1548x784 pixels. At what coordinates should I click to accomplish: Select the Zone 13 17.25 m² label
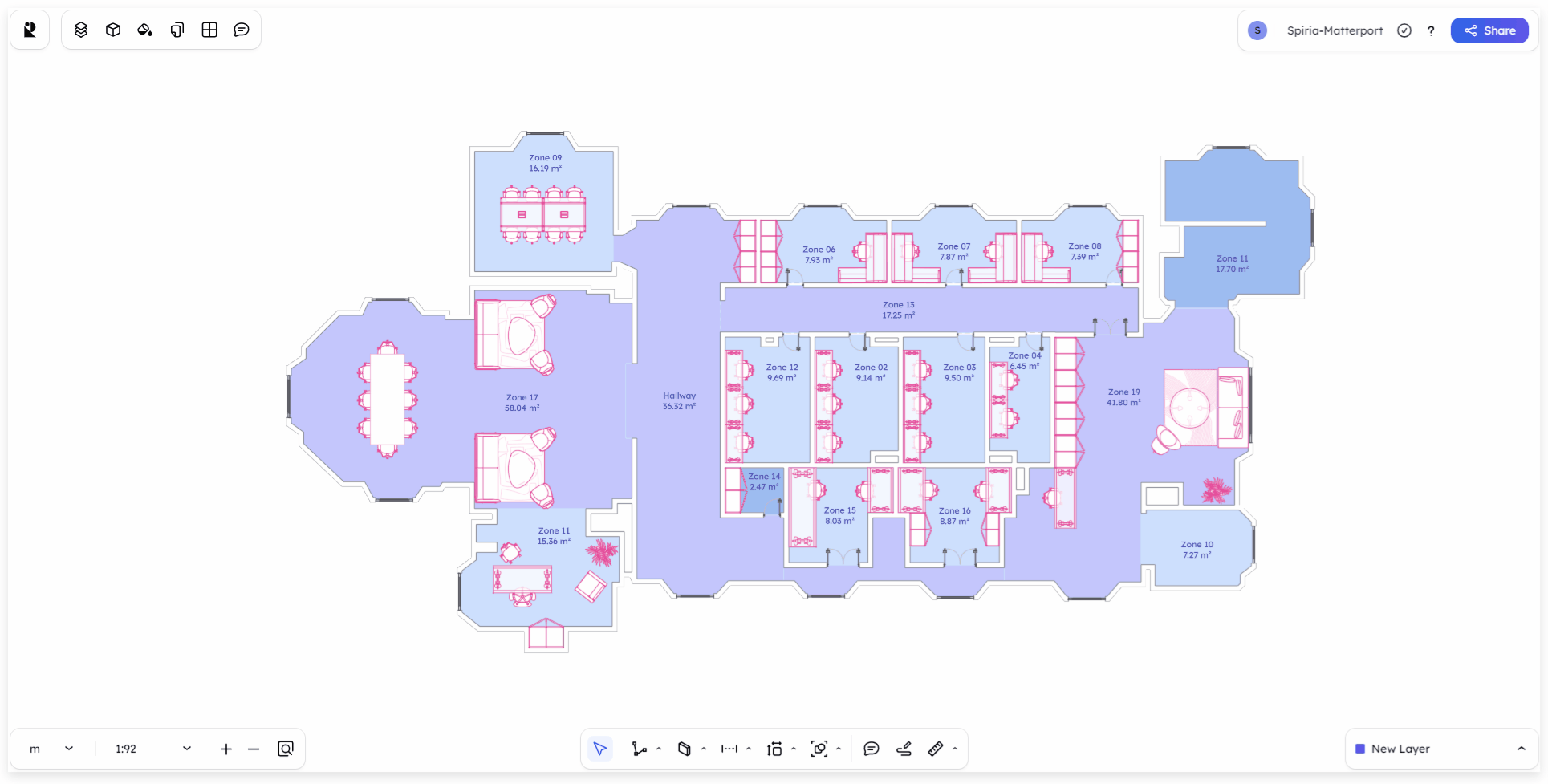point(899,310)
